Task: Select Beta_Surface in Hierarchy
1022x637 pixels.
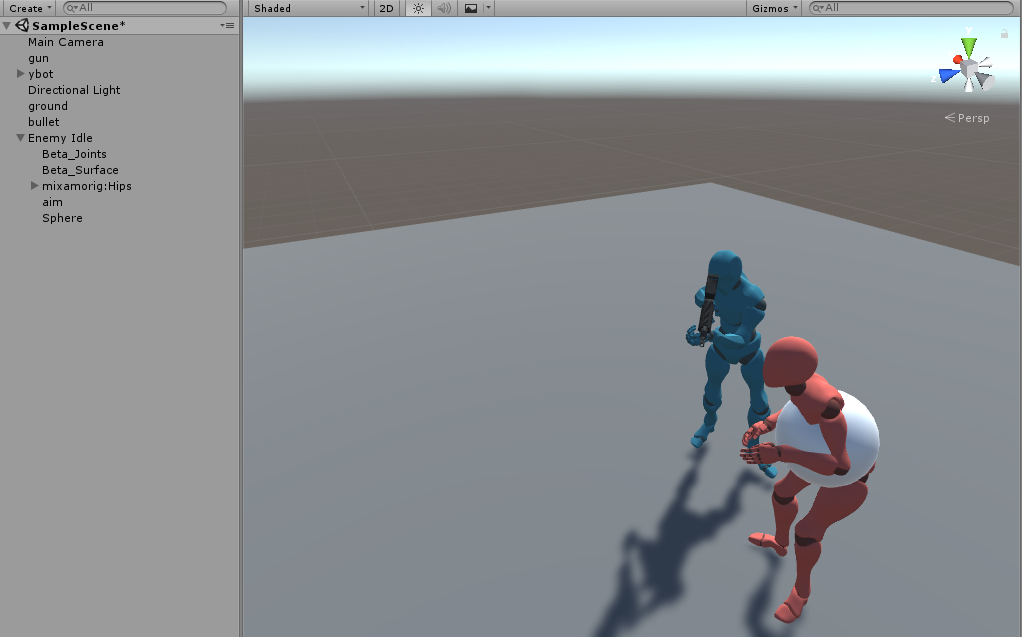Action: click(x=80, y=170)
